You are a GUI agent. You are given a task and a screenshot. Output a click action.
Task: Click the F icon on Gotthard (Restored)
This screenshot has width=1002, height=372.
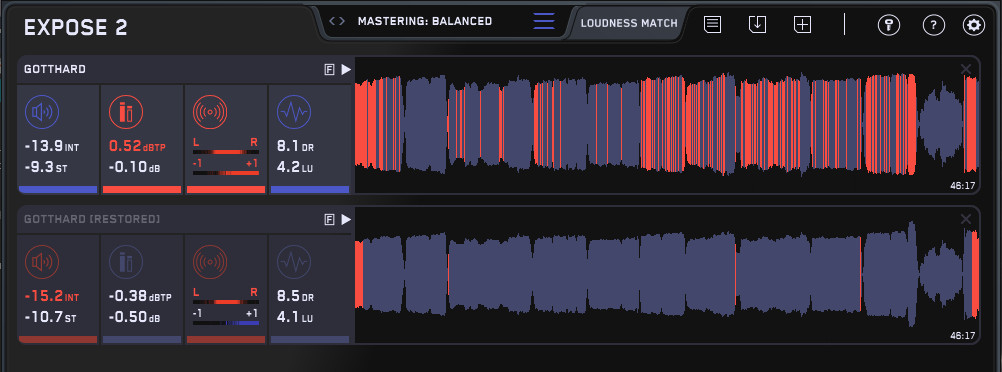click(330, 220)
